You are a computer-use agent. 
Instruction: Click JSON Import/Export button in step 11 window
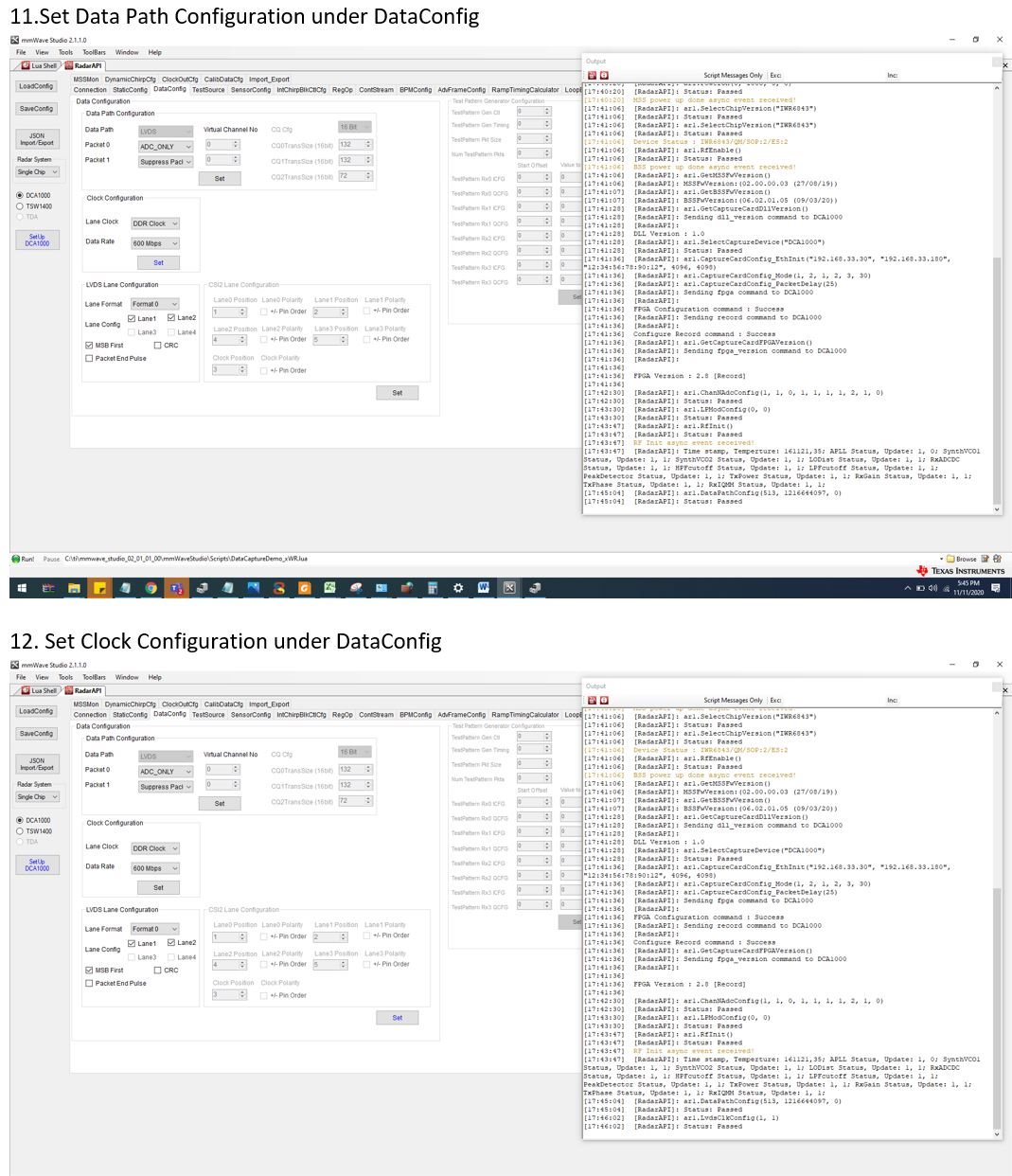point(37,139)
